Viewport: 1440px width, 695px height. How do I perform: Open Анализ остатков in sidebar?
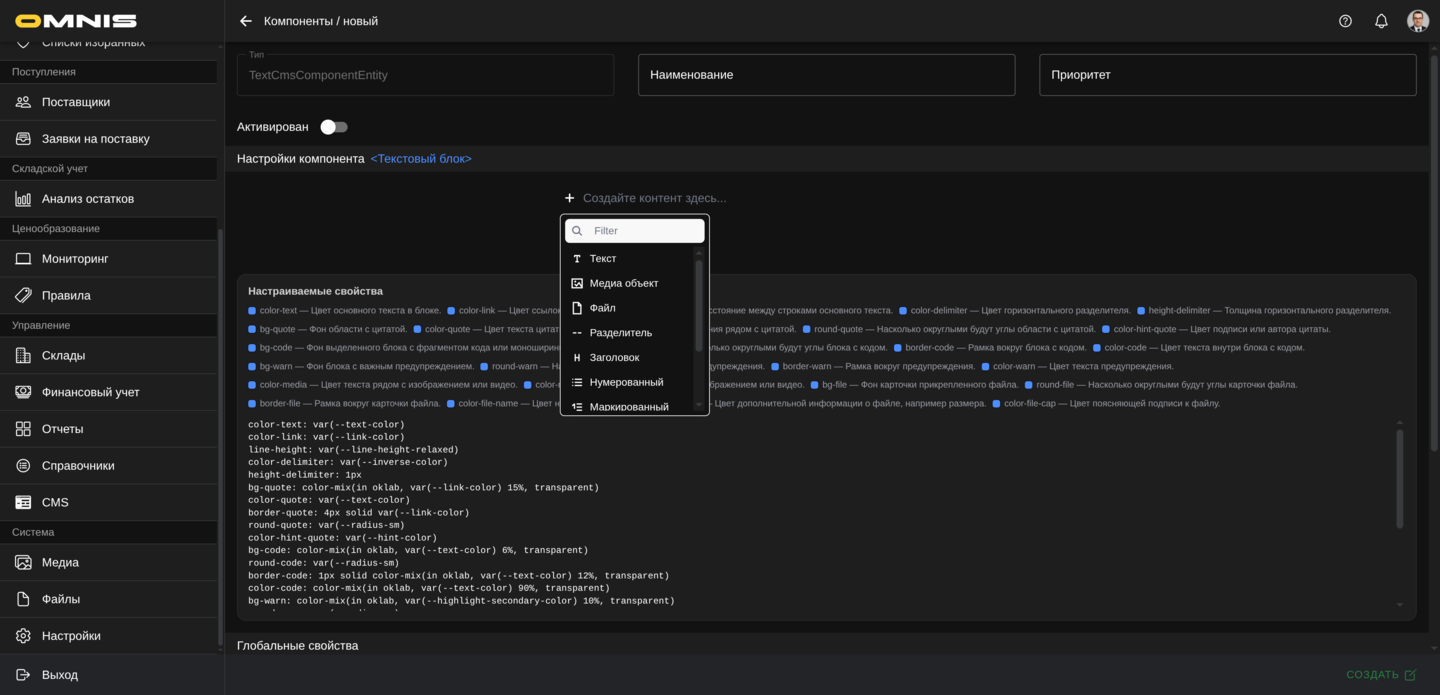[87, 199]
